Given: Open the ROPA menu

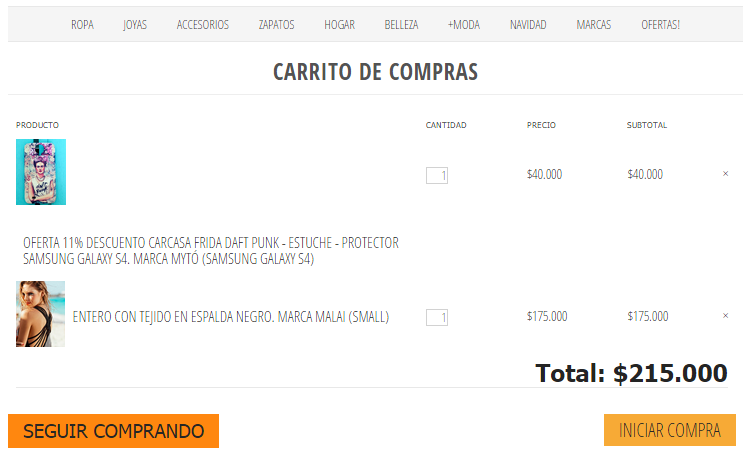Looking at the screenshot, I should tap(82, 24).
